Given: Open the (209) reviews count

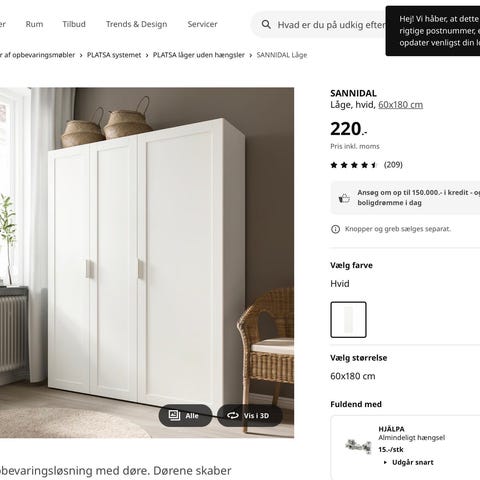Looking at the screenshot, I should [393, 165].
